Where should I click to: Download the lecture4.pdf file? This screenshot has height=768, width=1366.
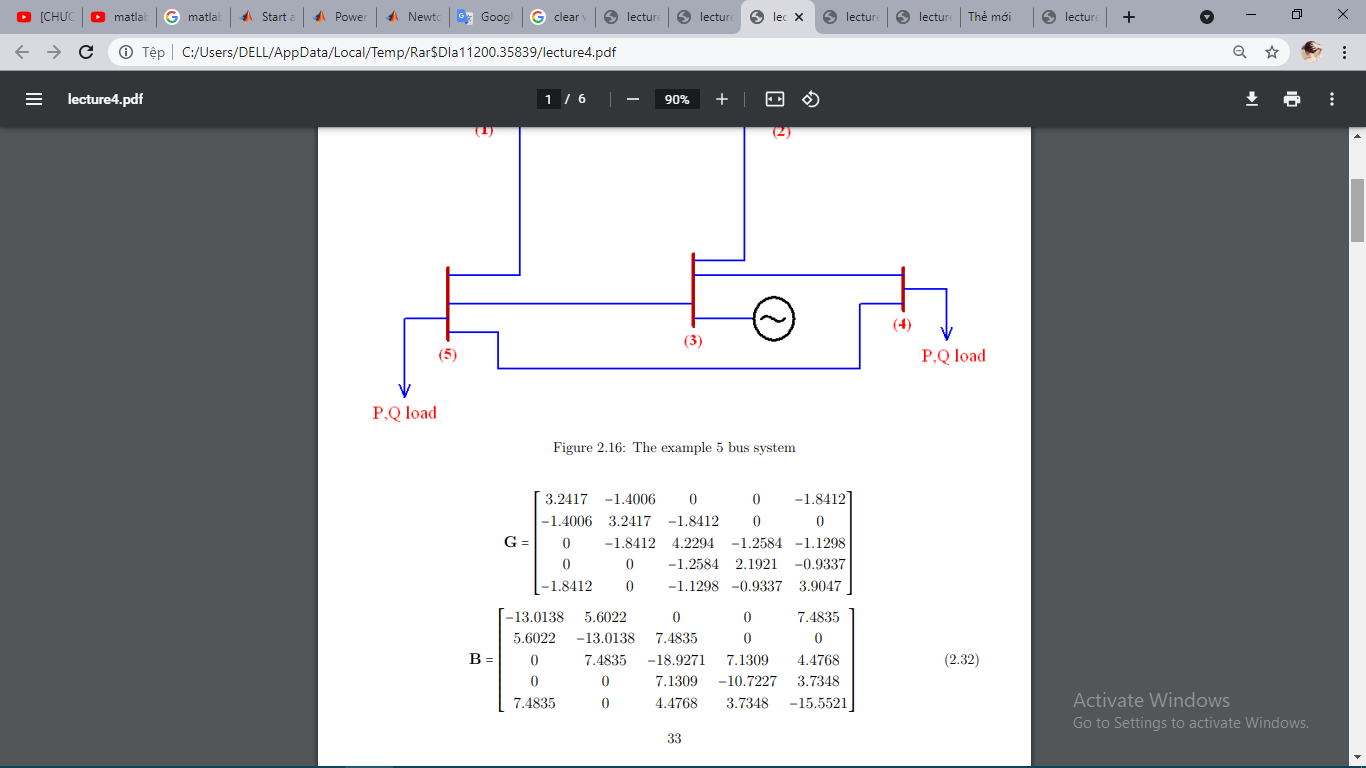(x=1251, y=99)
